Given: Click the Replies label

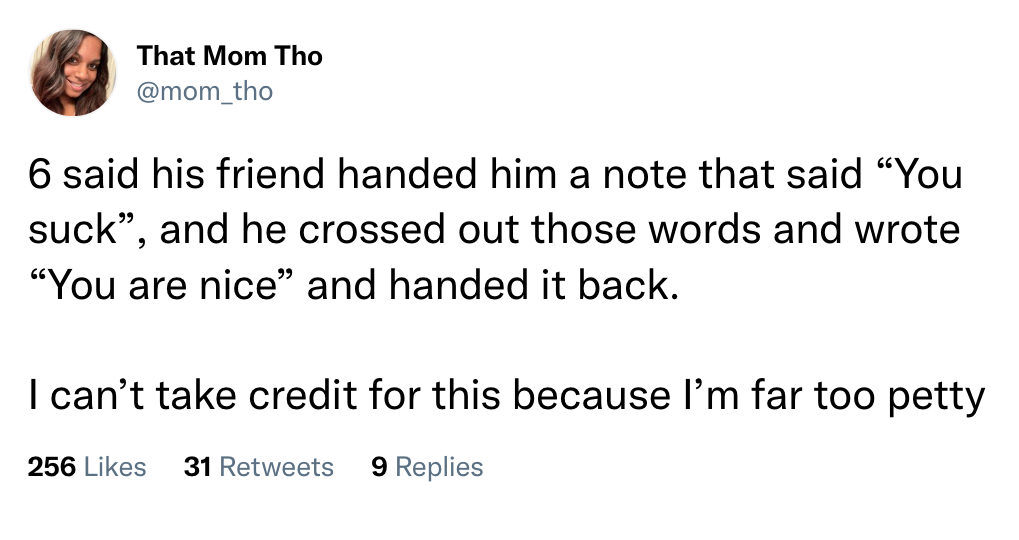Looking at the screenshot, I should coord(439,467).
